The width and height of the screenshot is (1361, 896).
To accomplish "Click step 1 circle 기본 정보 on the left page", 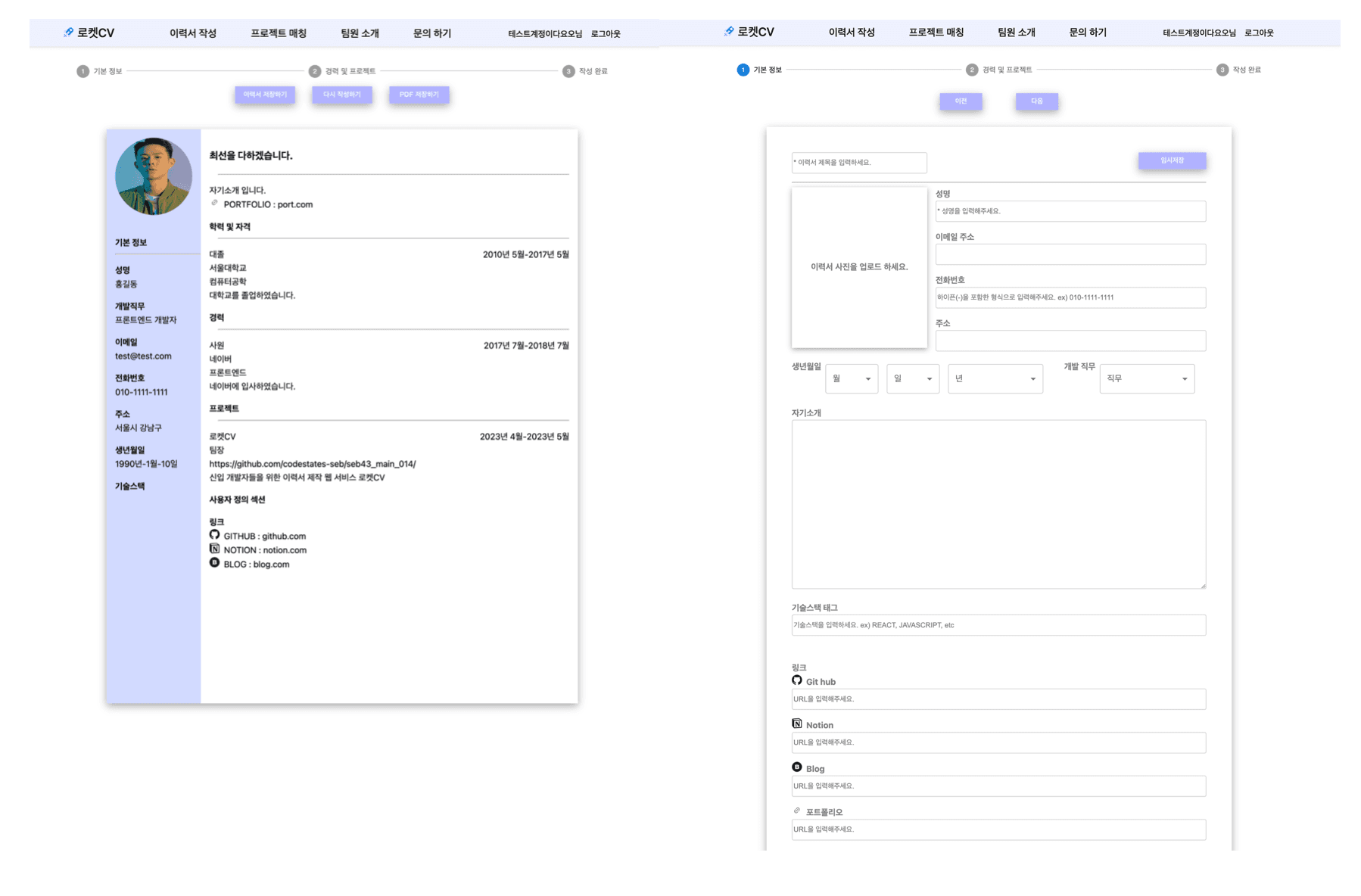I will pyautogui.click(x=83, y=71).
